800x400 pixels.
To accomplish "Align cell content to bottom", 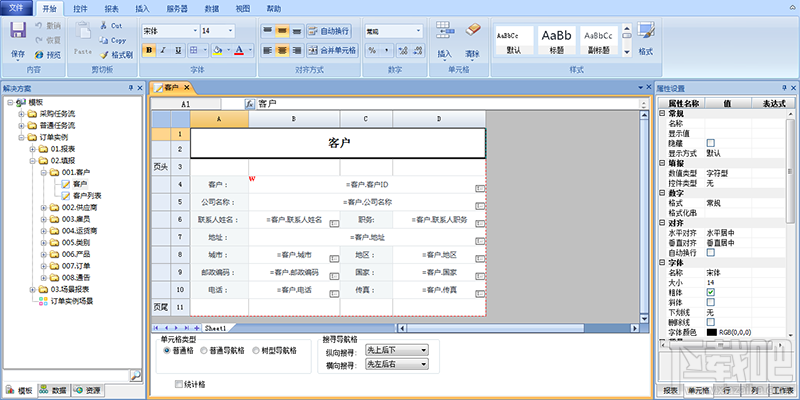I will click(x=297, y=31).
